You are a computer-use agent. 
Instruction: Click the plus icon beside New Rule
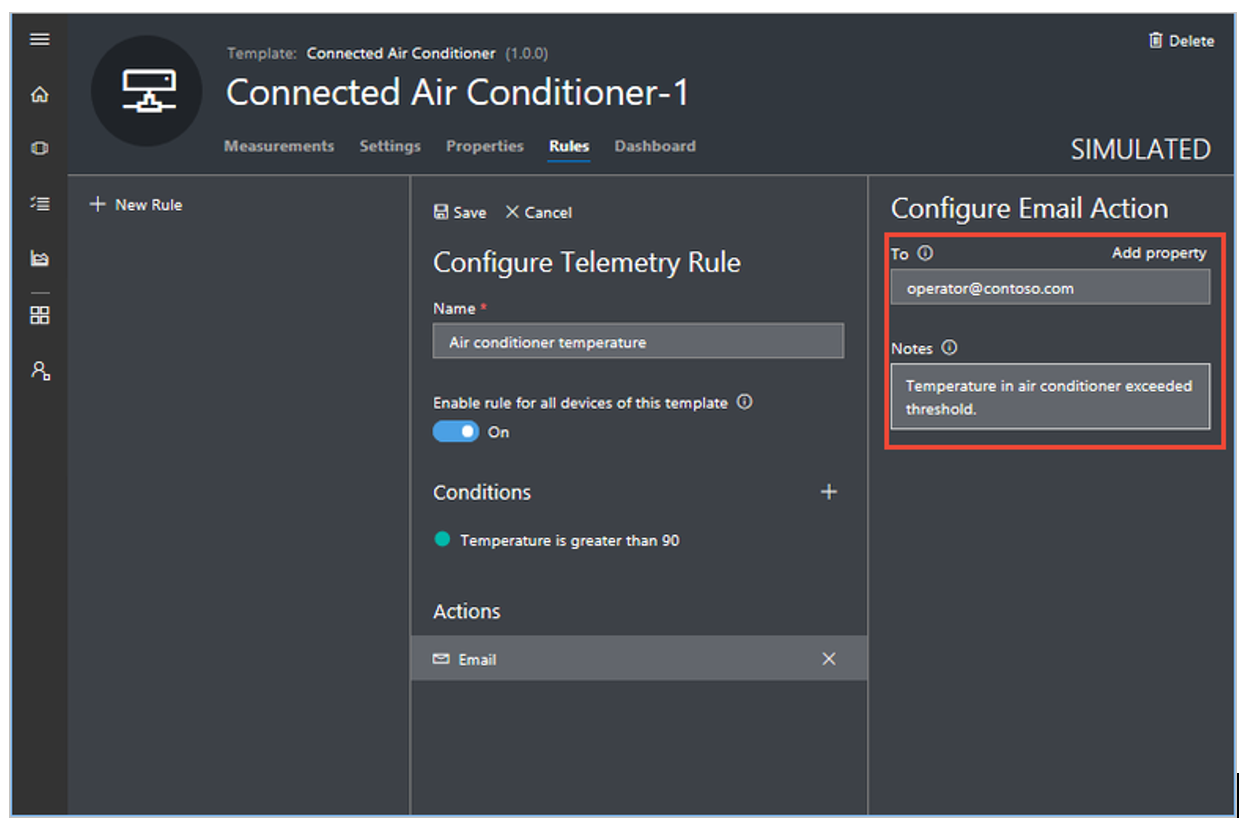pyautogui.click(x=97, y=204)
